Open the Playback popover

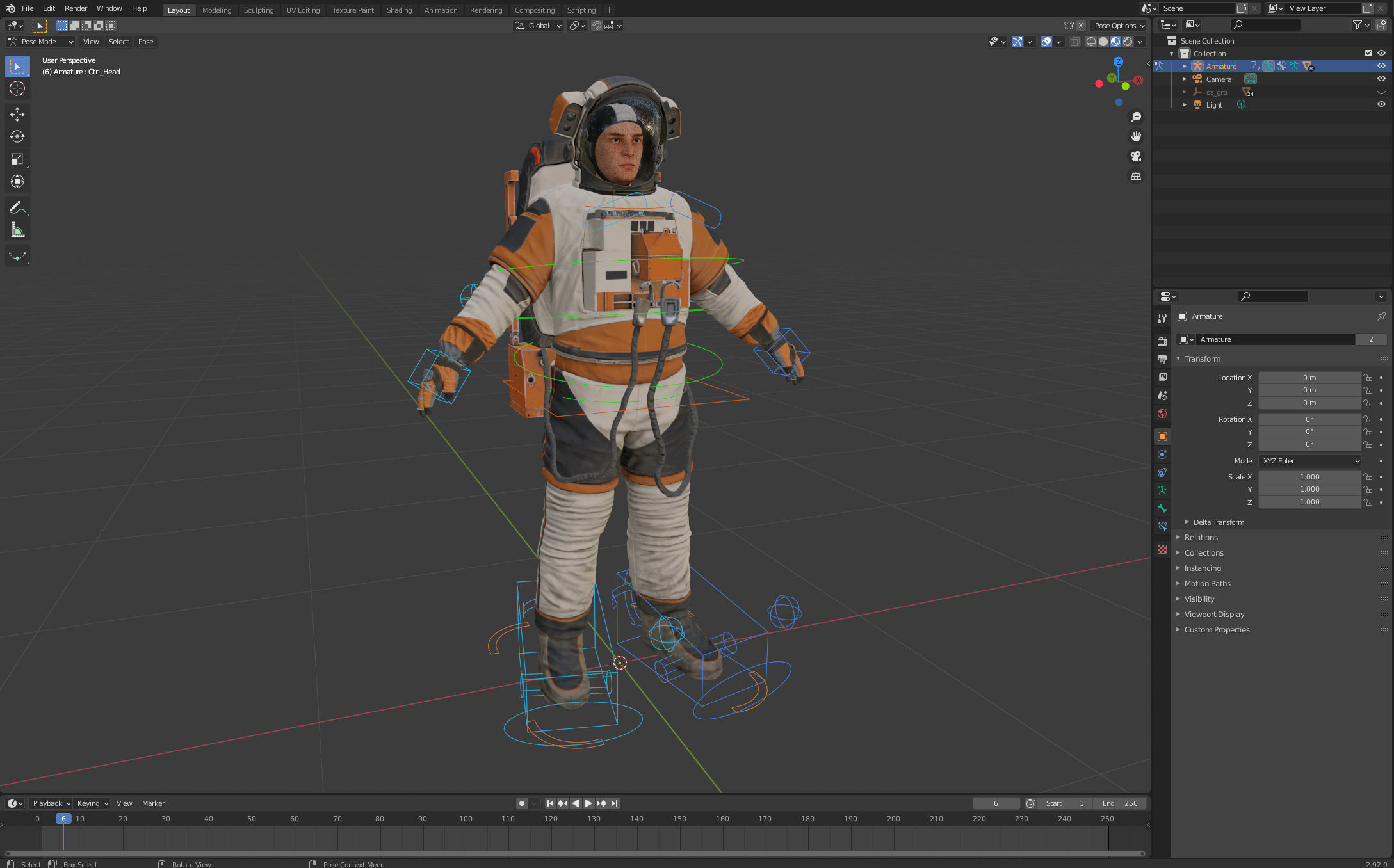tap(51, 803)
